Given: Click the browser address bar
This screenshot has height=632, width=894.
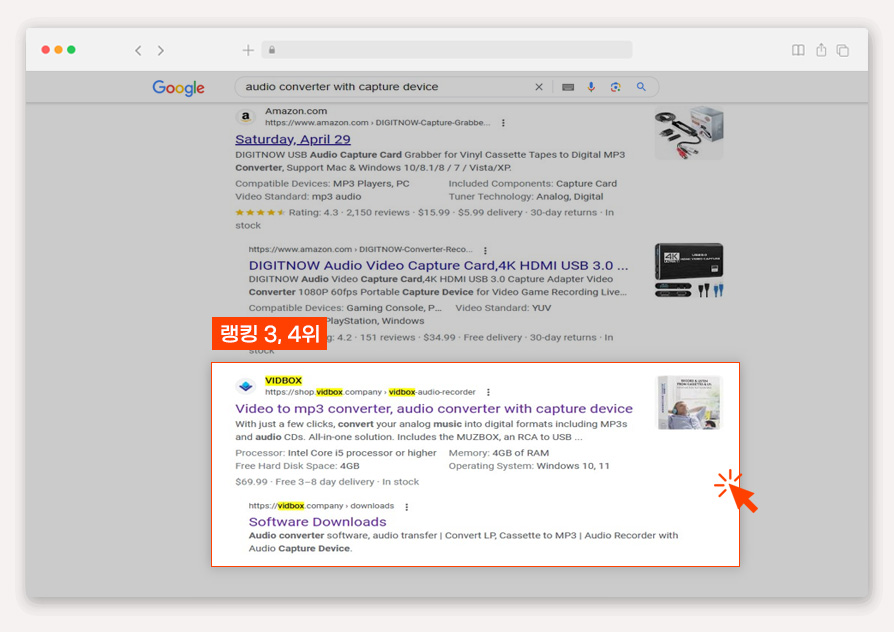Looking at the screenshot, I should point(447,50).
